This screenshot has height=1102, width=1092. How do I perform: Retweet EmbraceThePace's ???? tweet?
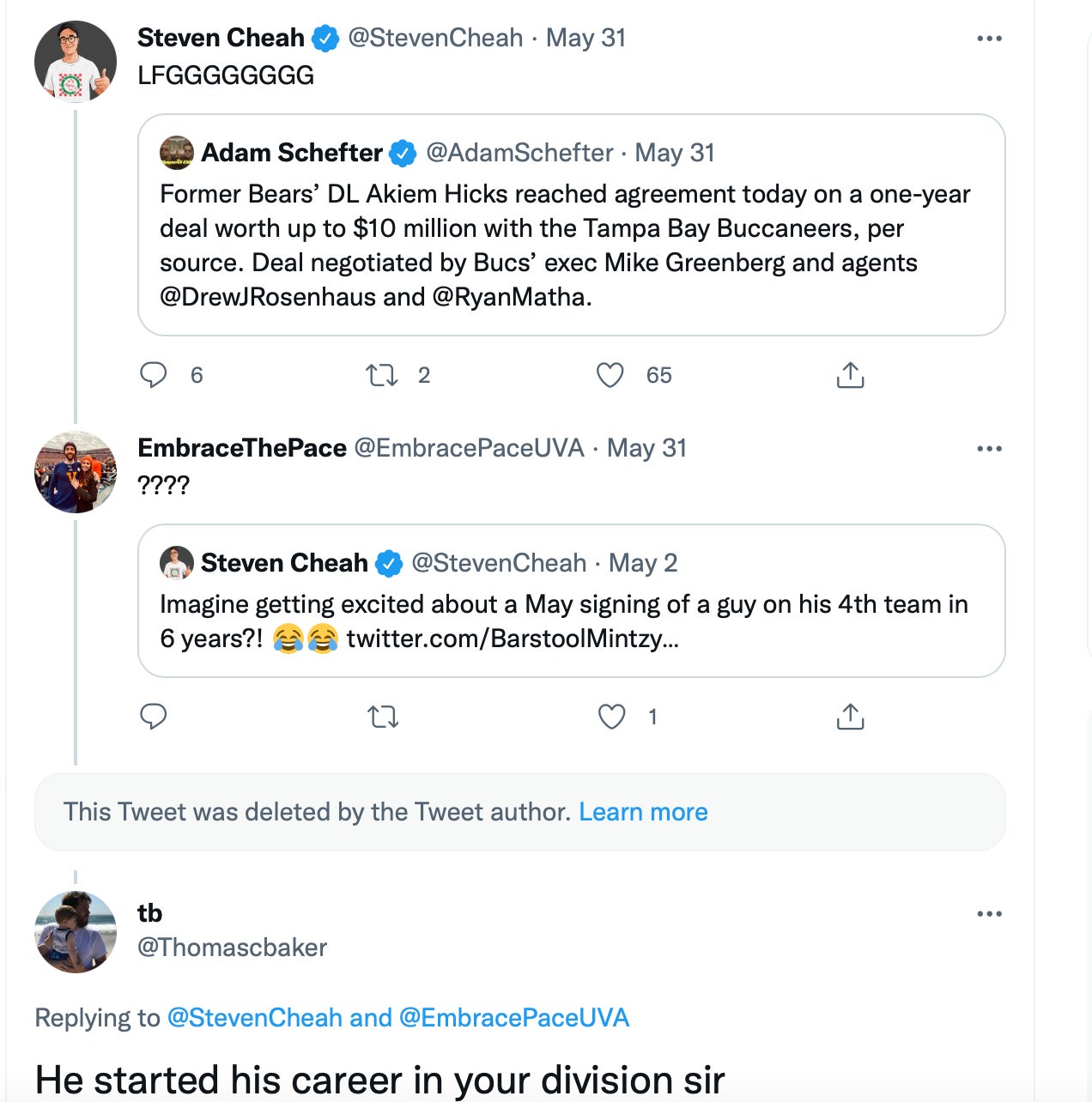(383, 716)
